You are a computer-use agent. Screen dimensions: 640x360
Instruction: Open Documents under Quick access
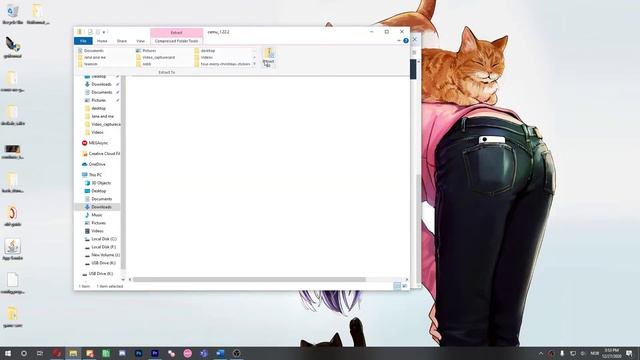pyautogui.click(x=101, y=92)
